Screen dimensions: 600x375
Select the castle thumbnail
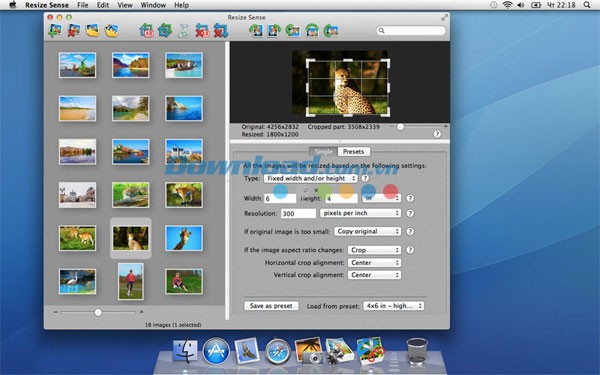click(x=184, y=152)
